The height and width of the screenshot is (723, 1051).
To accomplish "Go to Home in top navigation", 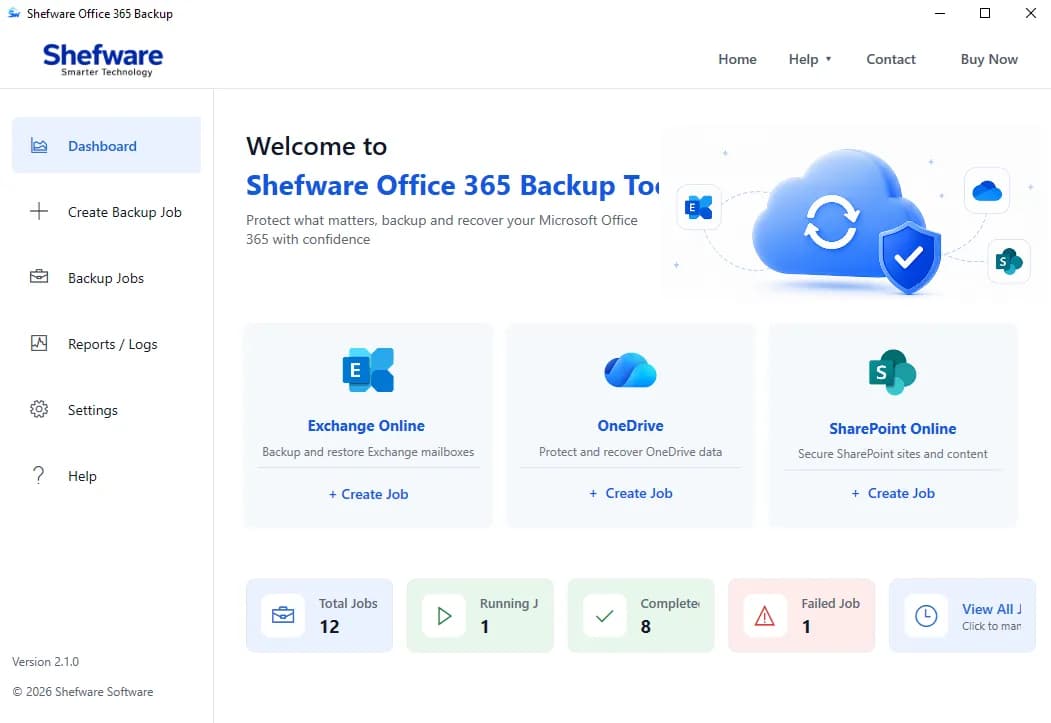I will (x=737, y=59).
